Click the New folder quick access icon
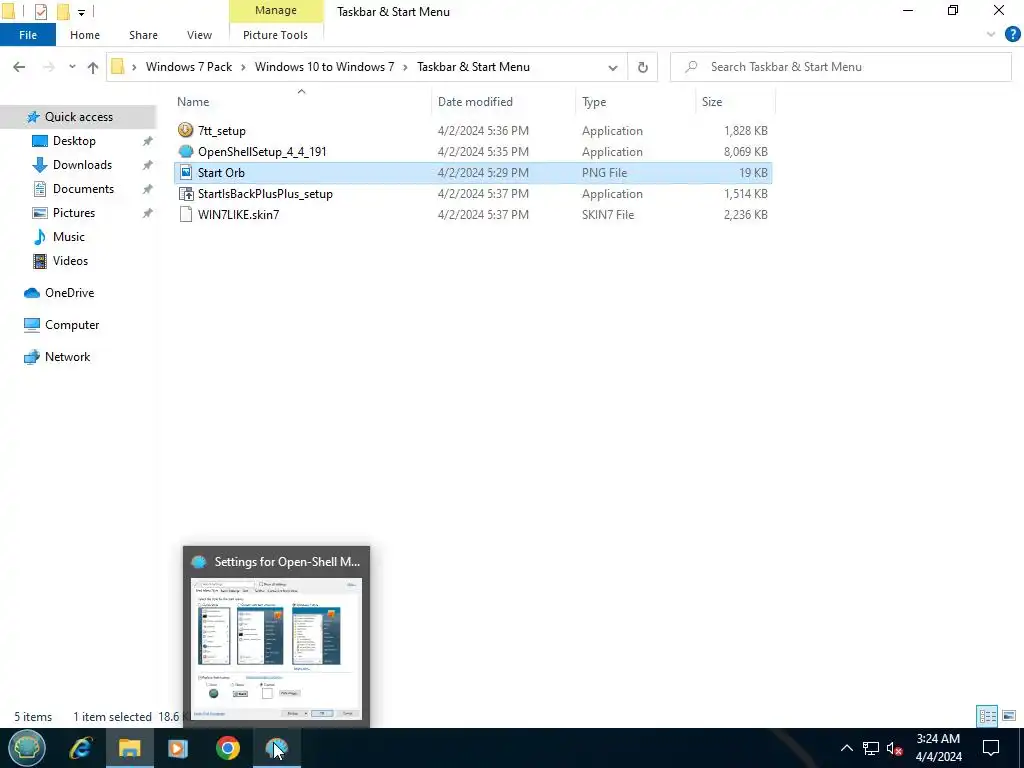Screen dimensions: 1024x768 pos(63,11)
